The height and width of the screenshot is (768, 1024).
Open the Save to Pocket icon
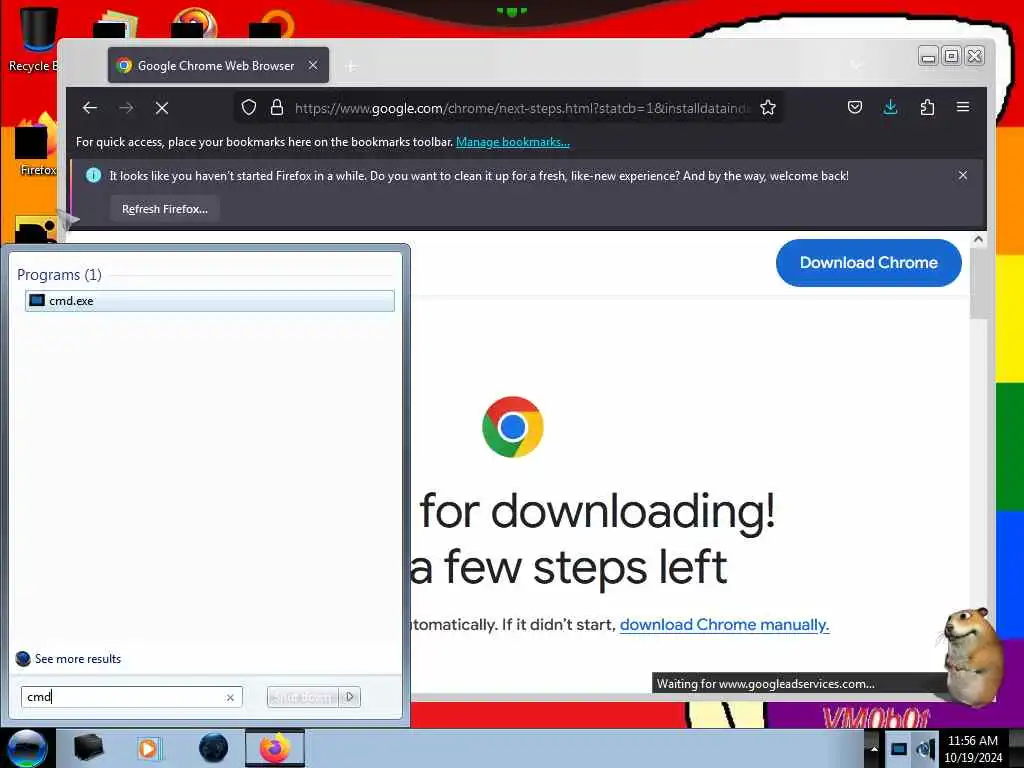pos(855,107)
